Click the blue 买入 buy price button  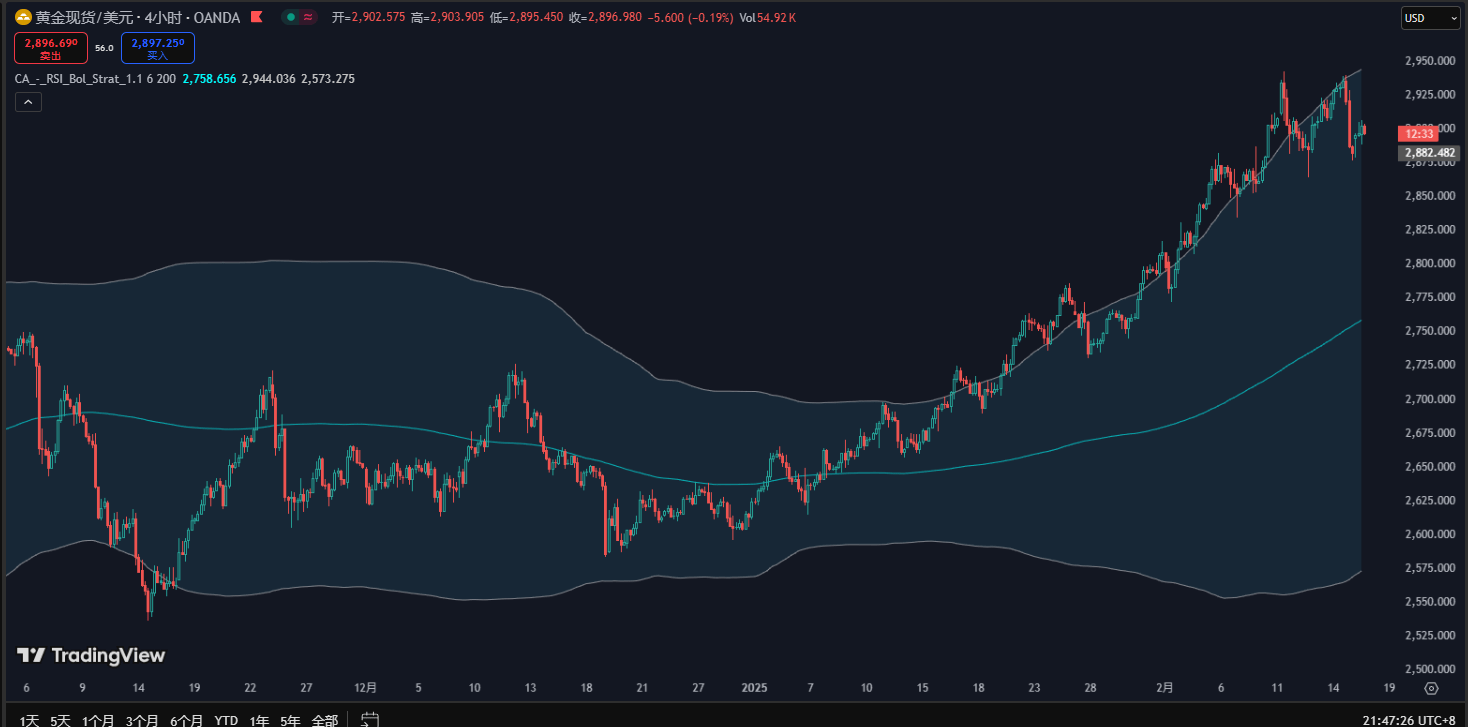pyautogui.click(x=158, y=47)
